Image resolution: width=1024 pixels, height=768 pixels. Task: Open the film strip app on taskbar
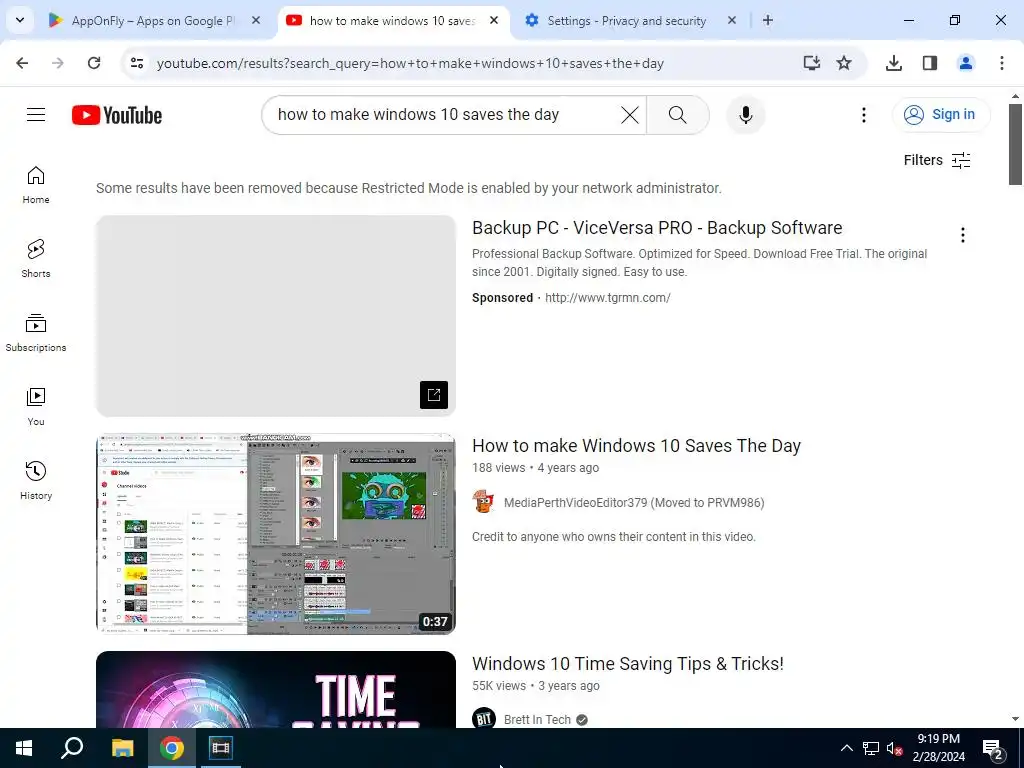point(220,748)
